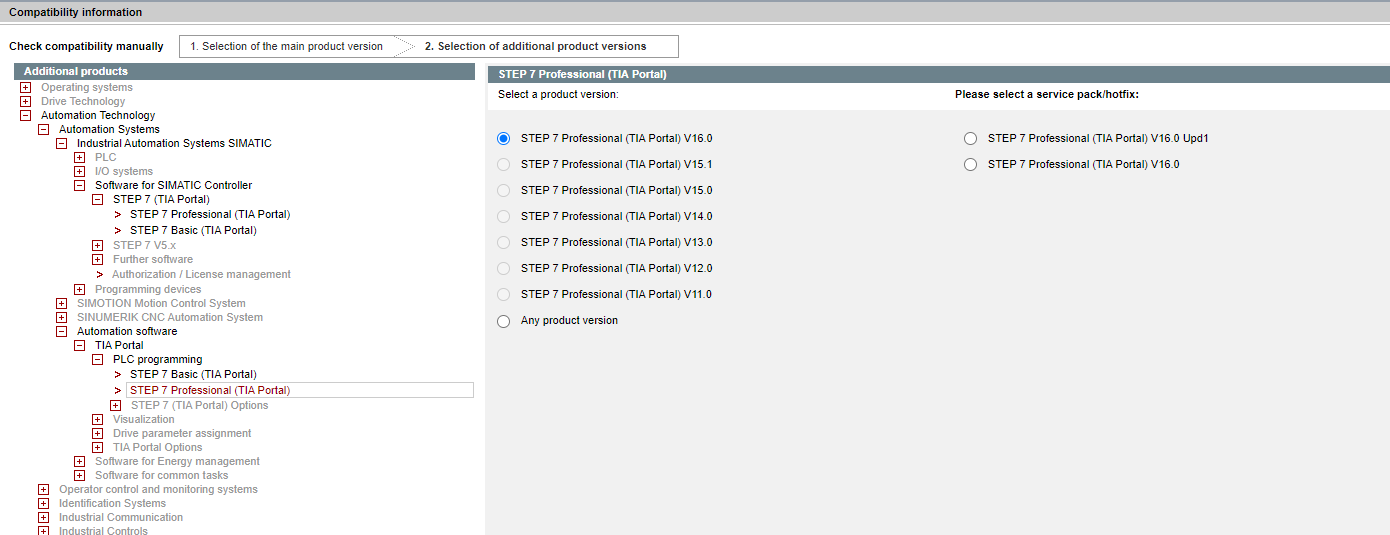The image size is (1390, 535).
Task: Open STEP 7 Professional under STEP 7 (TIA Portal)
Action: [210, 214]
